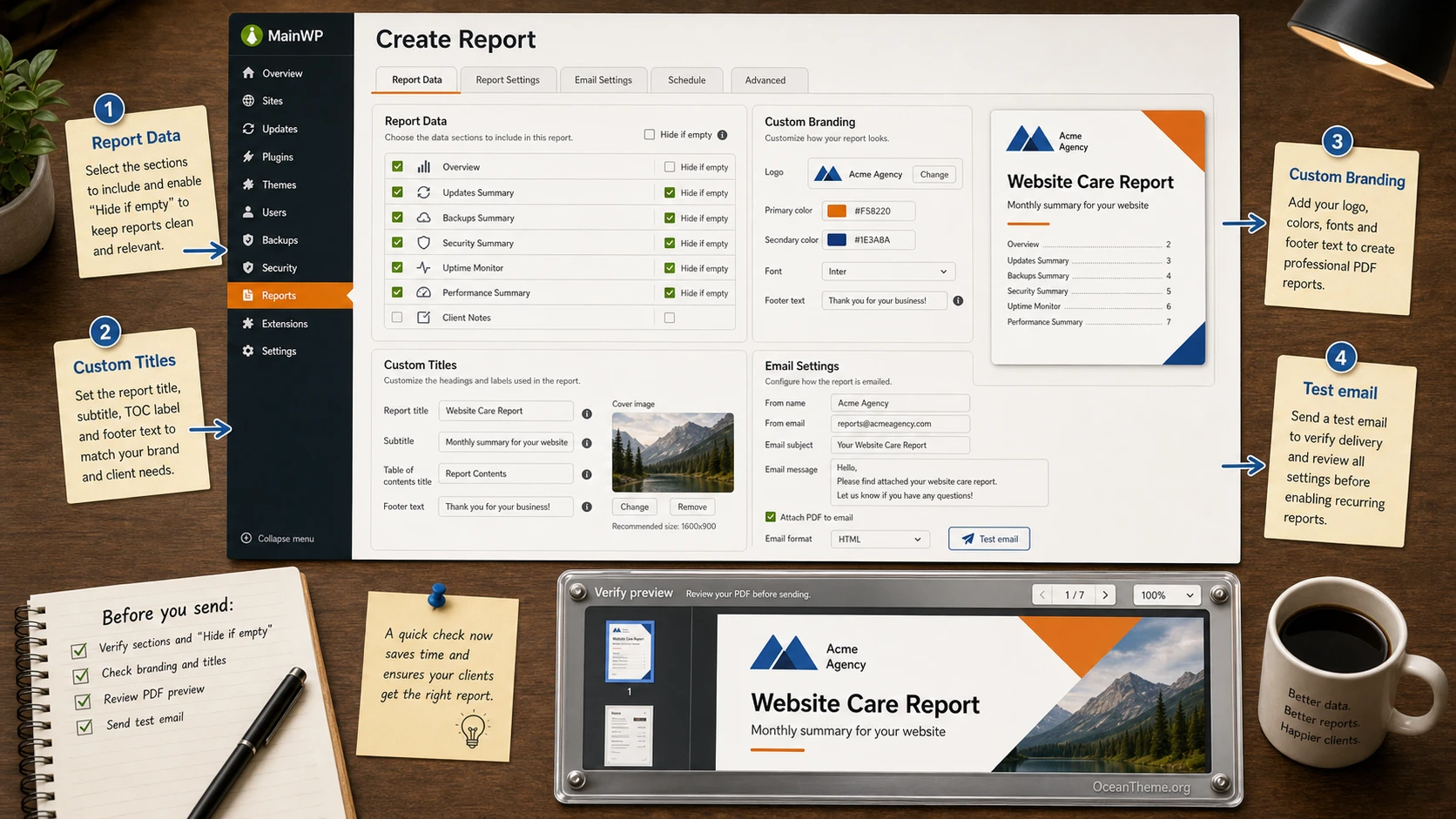The height and width of the screenshot is (819, 1456).
Task: Click the orange Primary color swatch
Action: click(837, 211)
